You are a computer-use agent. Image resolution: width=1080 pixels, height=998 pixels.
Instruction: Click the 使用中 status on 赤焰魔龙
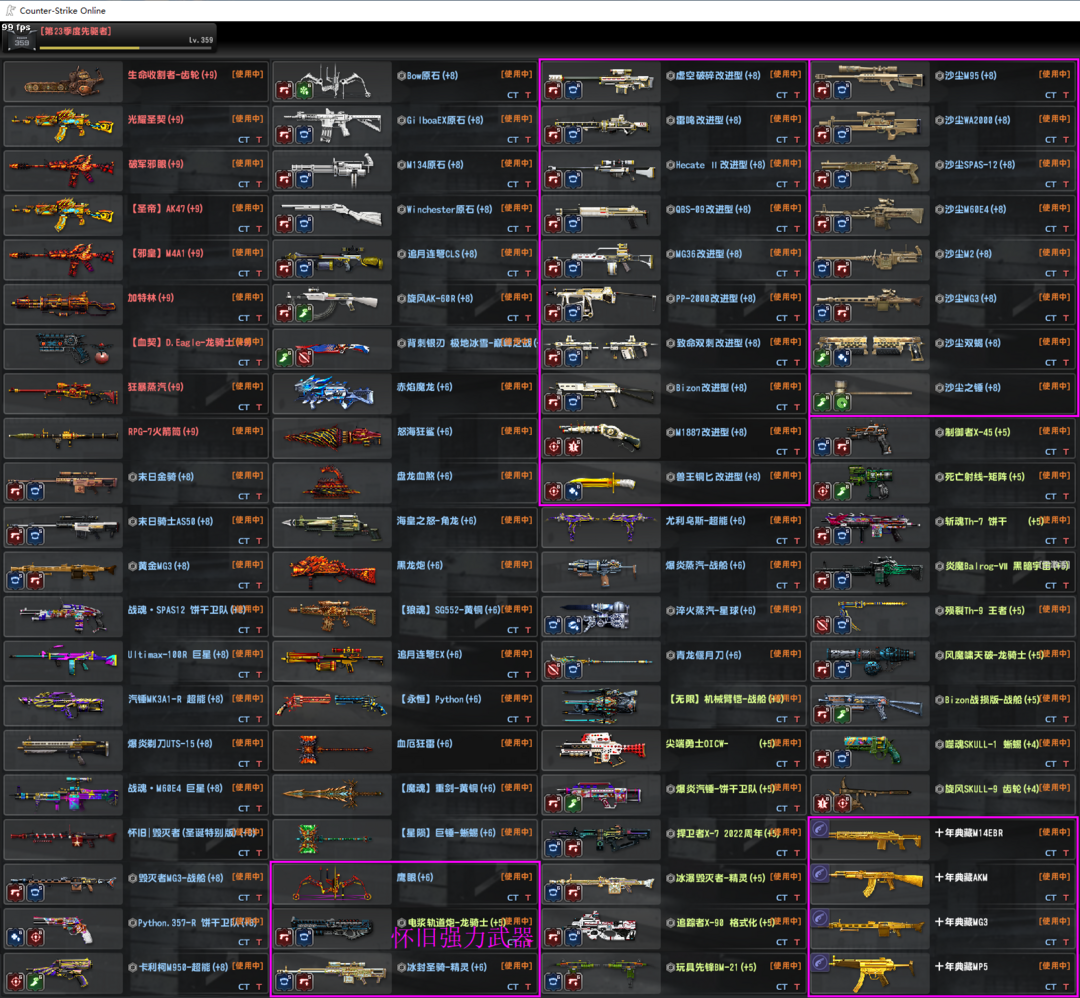[517, 386]
